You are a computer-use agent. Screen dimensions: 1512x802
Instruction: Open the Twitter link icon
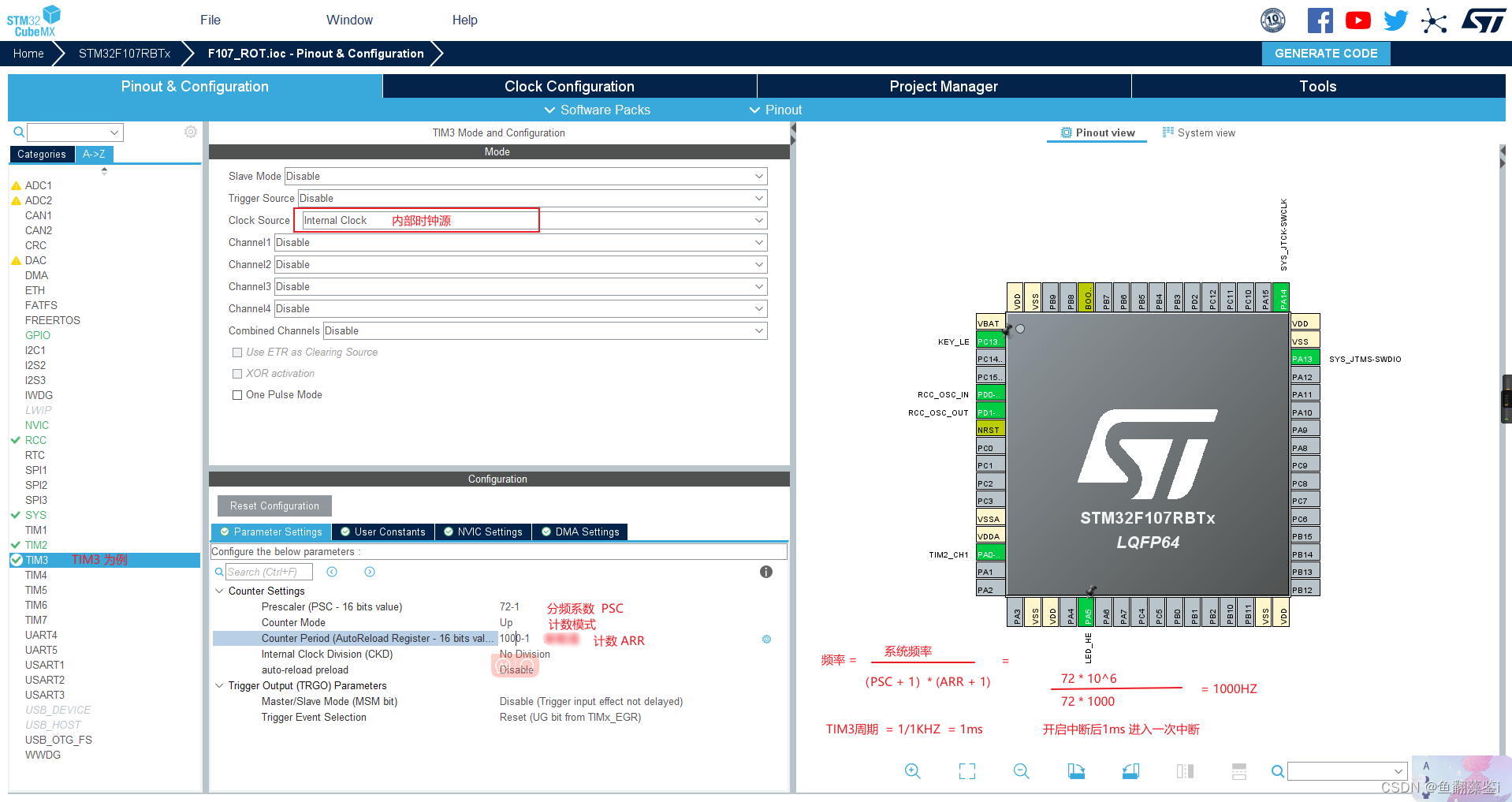pyautogui.click(x=1395, y=21)
